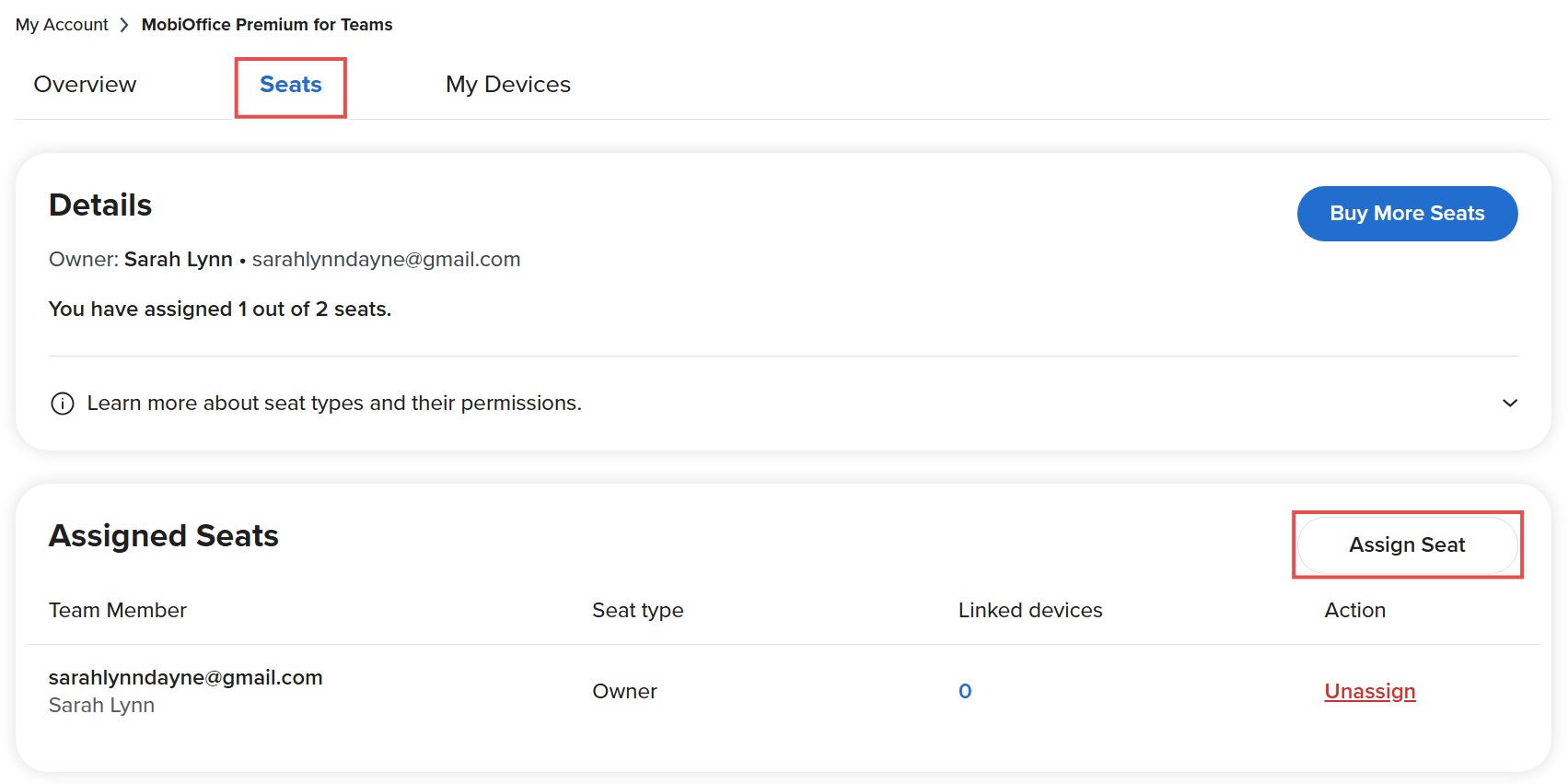Open the My Account breadcrumb link
Screen dimensions: 1568x784
(62, 25)
